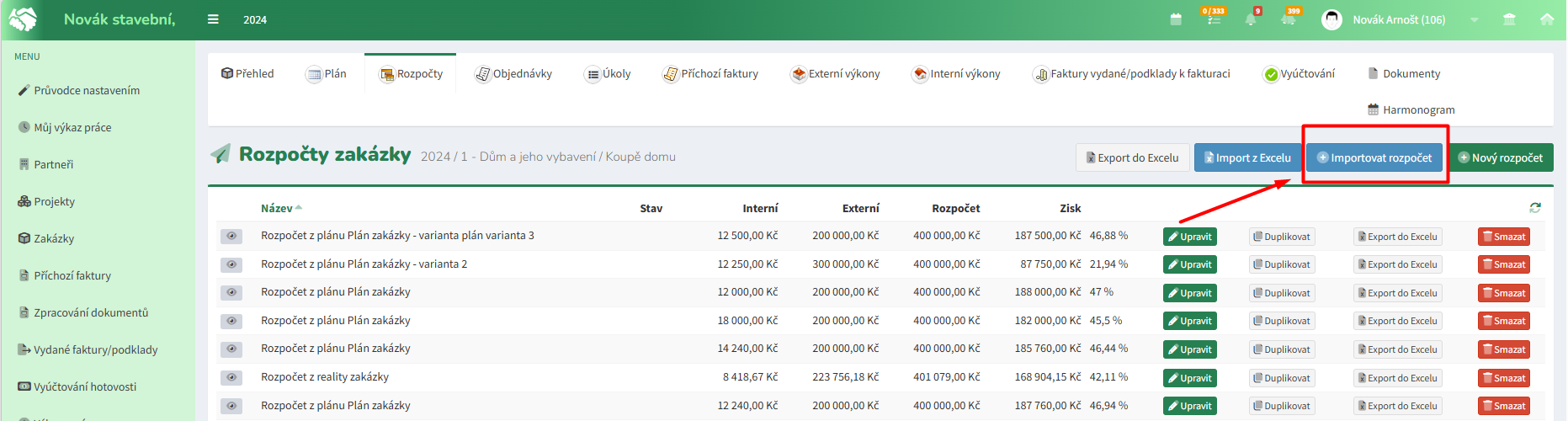The width and height of the screenshot is (1568, 421).
Task: Open the bank building icon in header
Action: pyautogui.click(x=1509, y=19)
